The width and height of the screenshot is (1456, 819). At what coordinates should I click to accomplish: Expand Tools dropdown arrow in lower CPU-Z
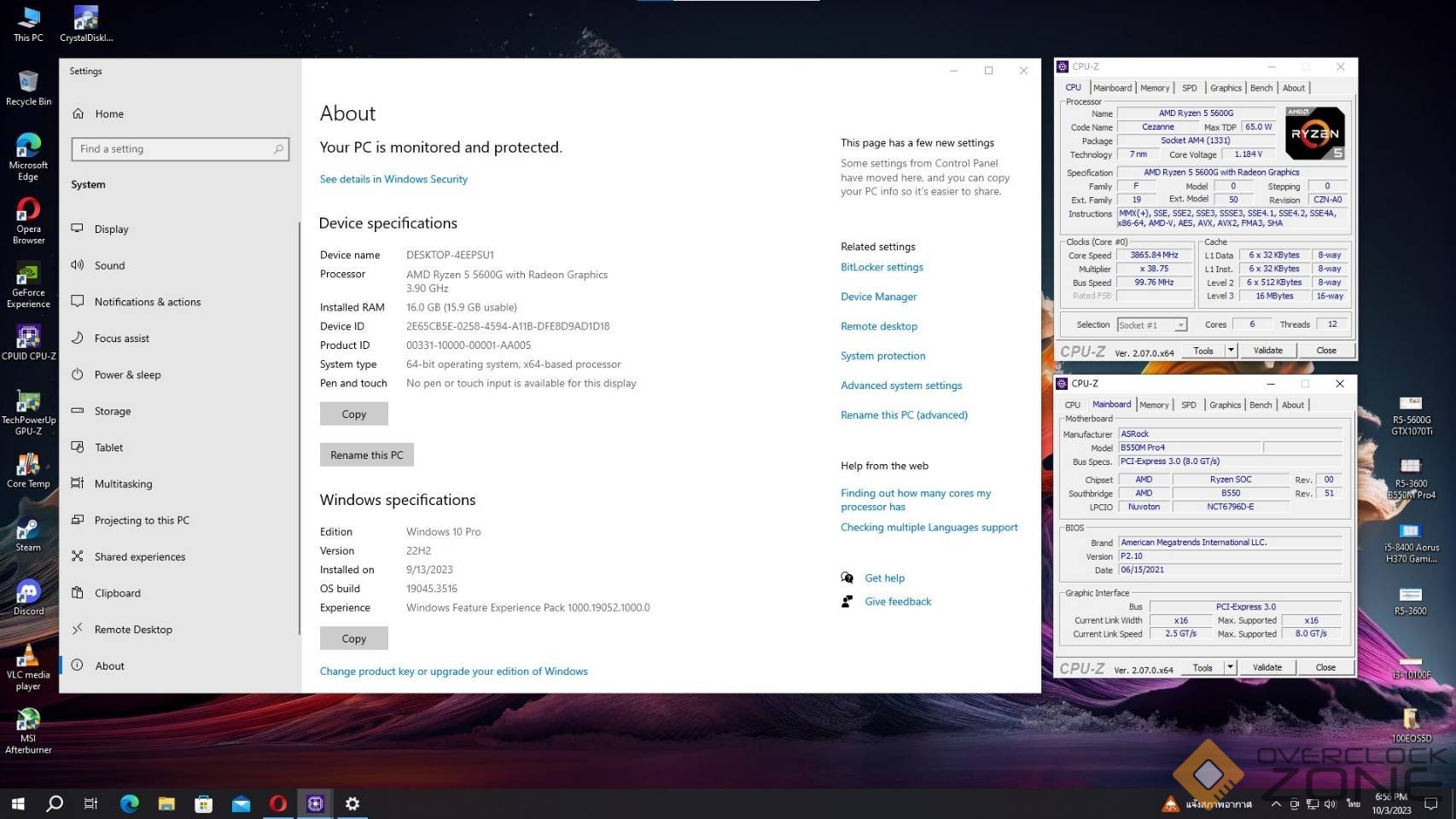1230,668
